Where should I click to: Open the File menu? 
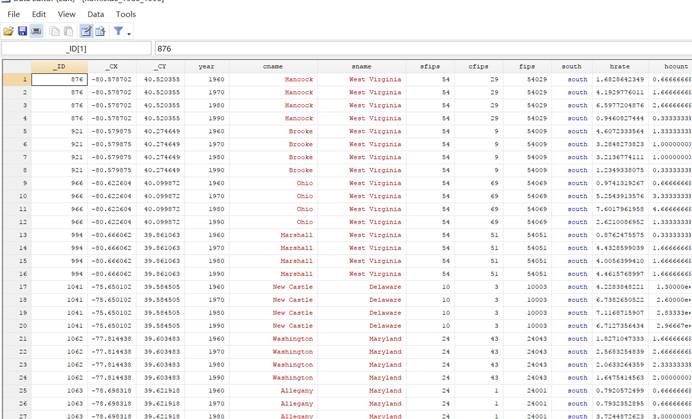tap(14, 14)
